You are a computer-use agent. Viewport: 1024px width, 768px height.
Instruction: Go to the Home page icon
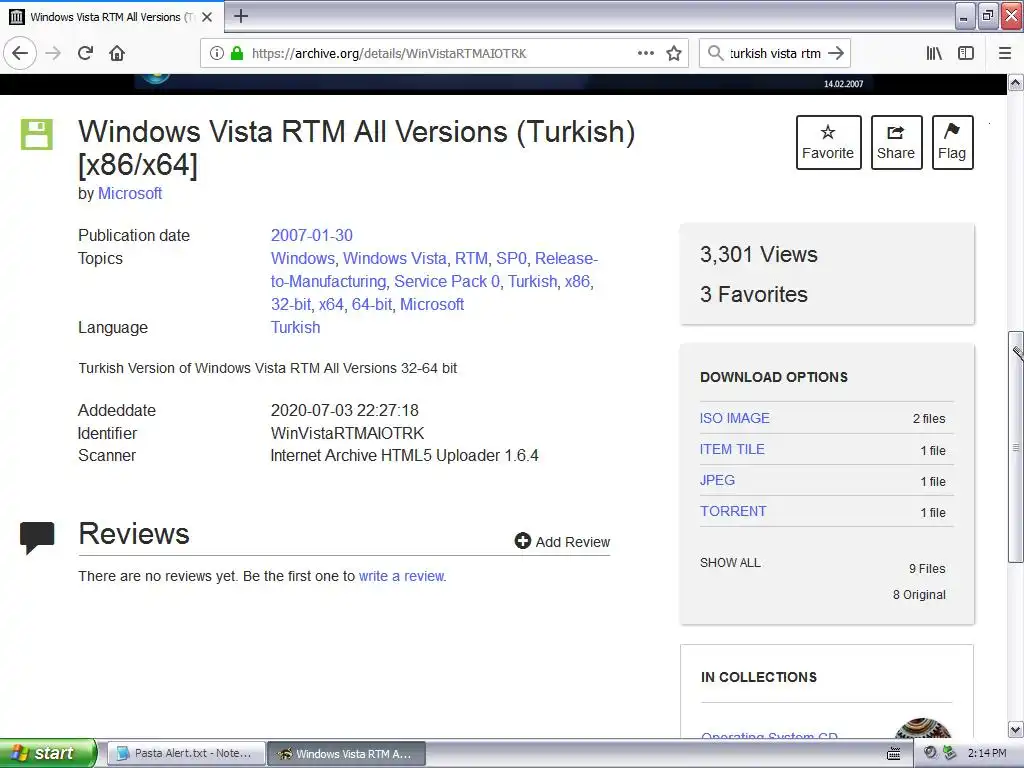coord(117,53)
